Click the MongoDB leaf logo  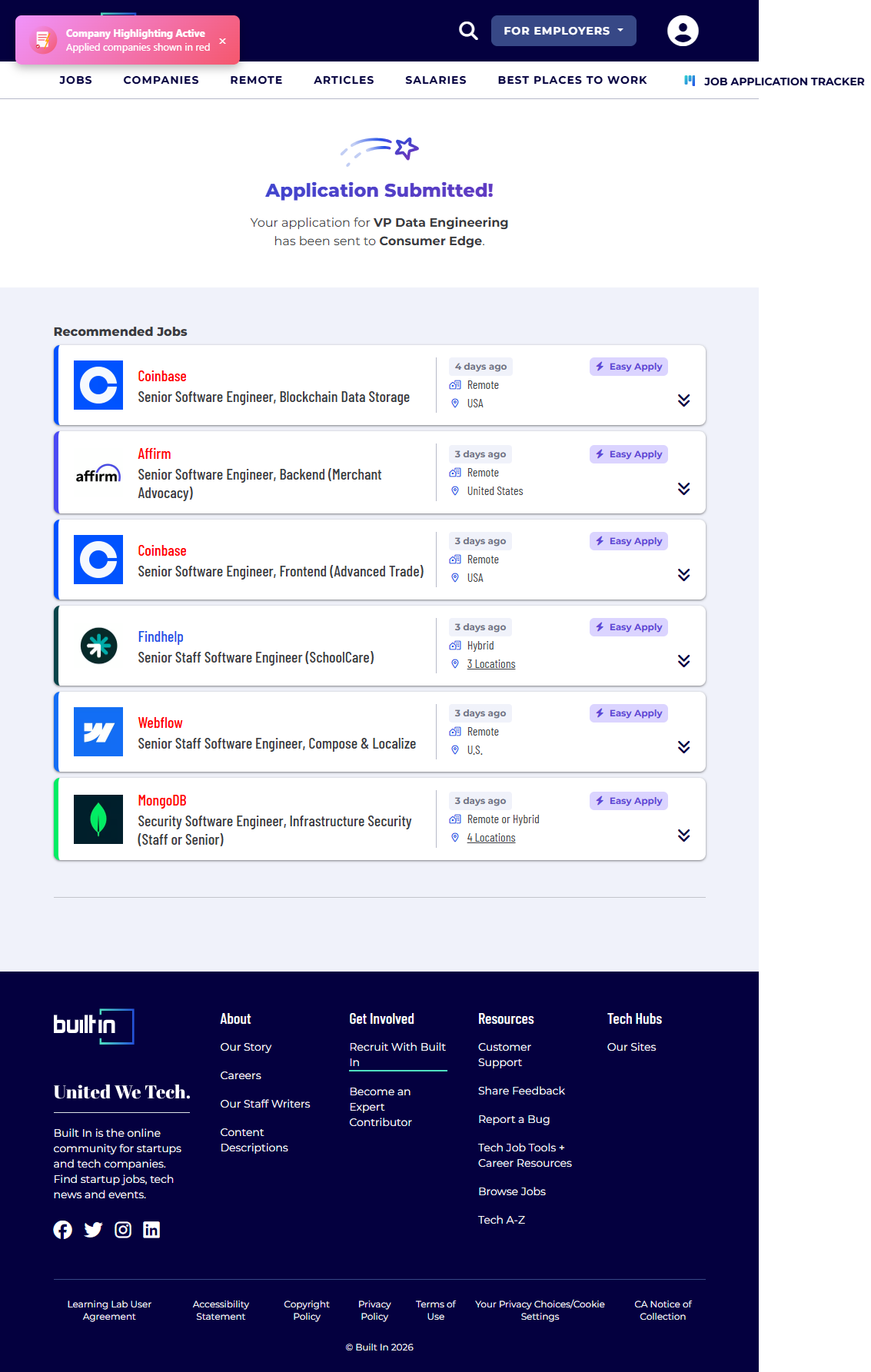coord(98,819)
